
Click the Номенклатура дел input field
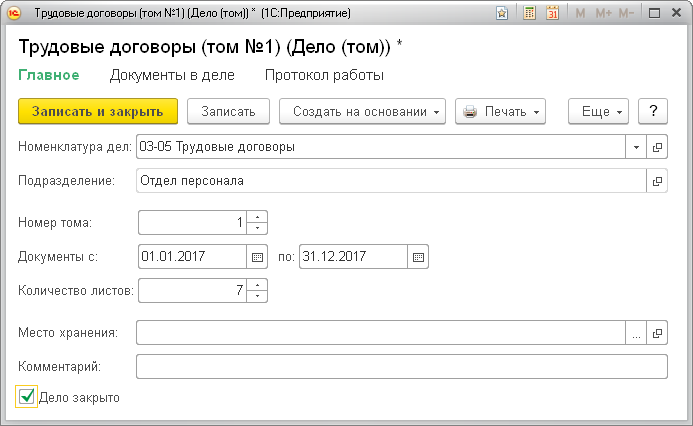tap(381, 147)
